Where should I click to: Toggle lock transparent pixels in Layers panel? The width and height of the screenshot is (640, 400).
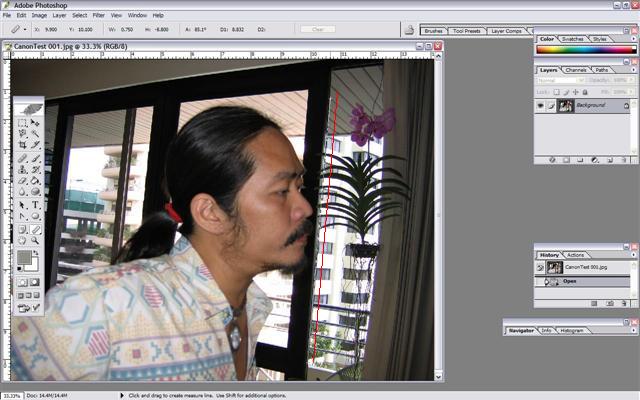557,91
